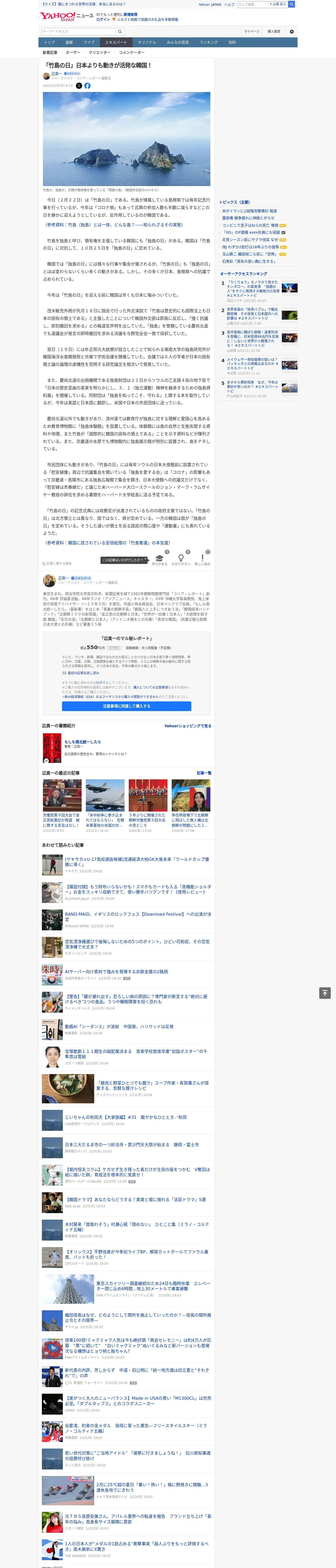Share the article on X
The height and width of the screenshot is (1568, 336).
79,86
